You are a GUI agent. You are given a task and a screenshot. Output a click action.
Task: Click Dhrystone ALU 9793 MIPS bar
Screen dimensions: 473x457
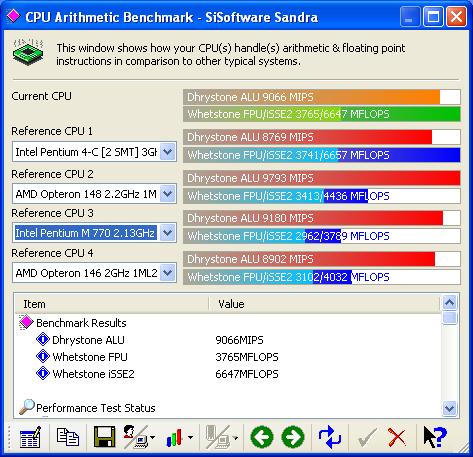pyautogui.click(x=322, y=178)
